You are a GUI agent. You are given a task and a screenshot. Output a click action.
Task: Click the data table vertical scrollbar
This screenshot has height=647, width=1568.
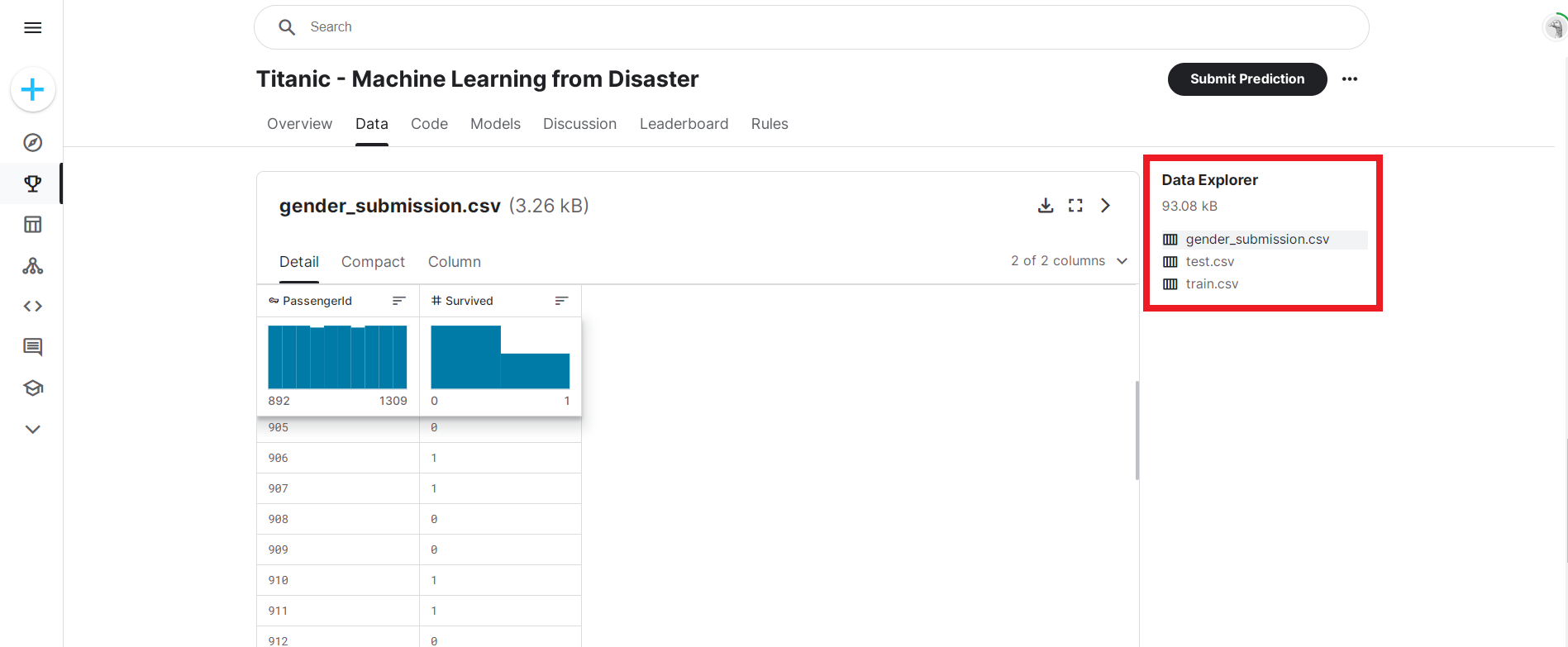(x=1137, y=430)
